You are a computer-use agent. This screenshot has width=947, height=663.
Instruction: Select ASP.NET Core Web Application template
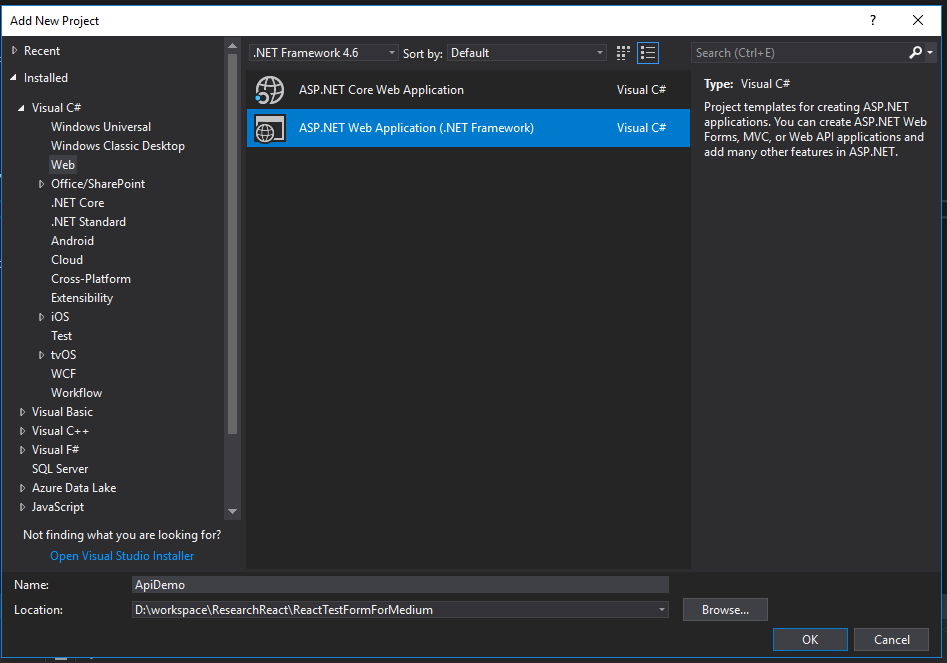click(x=468, y=90)
